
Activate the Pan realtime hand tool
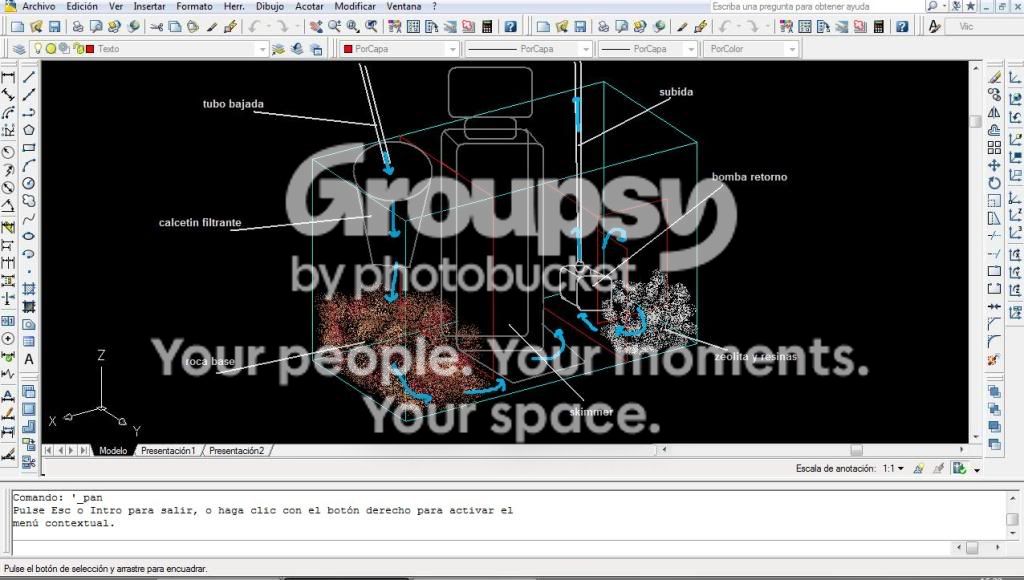click(x=316, y=27)
